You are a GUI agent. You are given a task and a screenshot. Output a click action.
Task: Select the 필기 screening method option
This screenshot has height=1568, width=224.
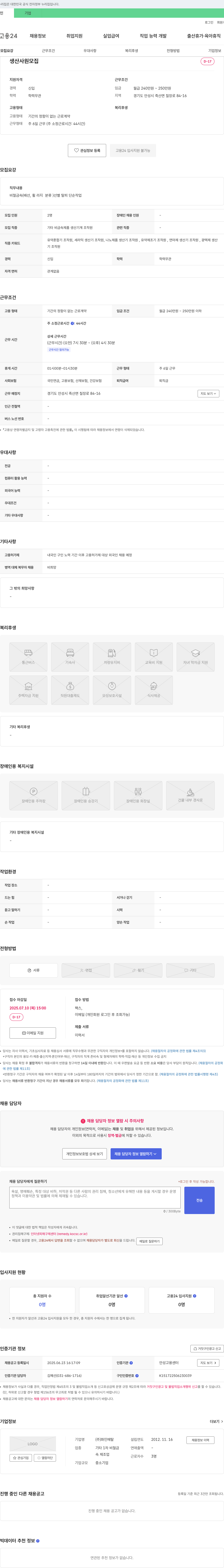(x=138, y=970)
